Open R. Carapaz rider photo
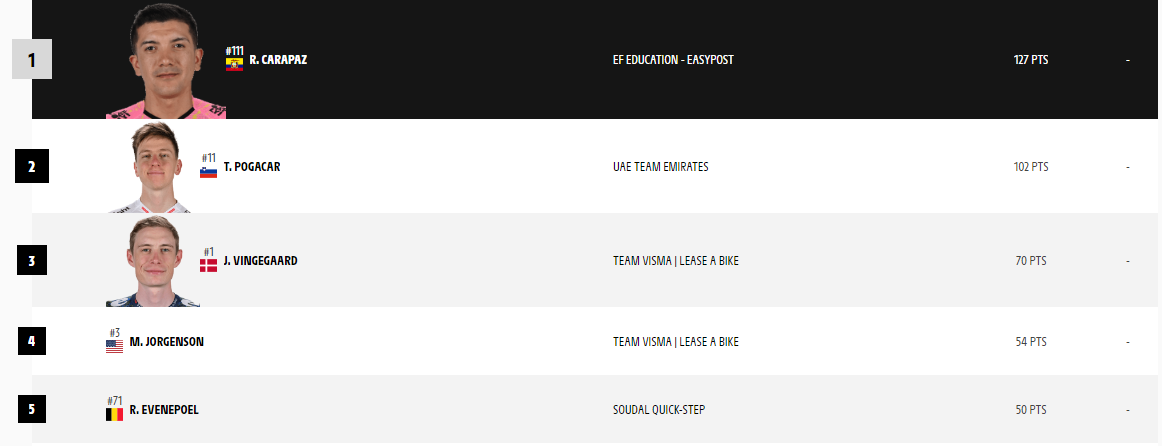 click(166, 60)
